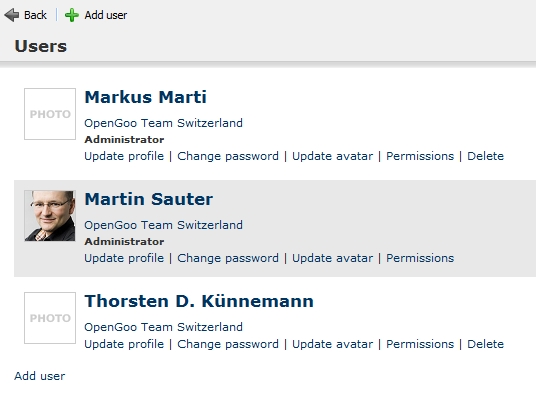Viewport: 536px width, 404px height.
Task: Update avatar for Martin Sauter
Action: click(x=332, y=258)
